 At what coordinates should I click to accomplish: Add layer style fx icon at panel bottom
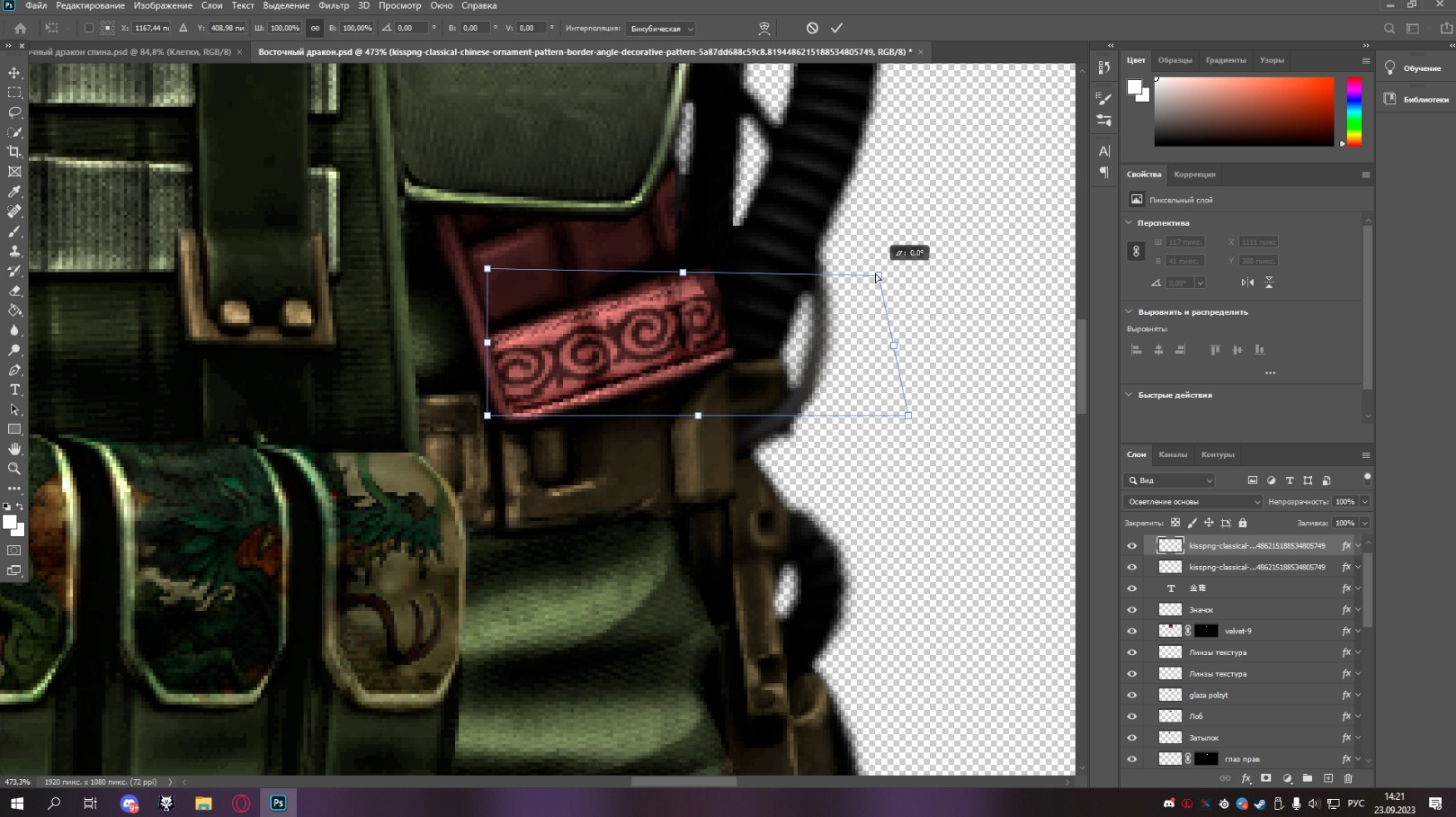(1246, 778)
